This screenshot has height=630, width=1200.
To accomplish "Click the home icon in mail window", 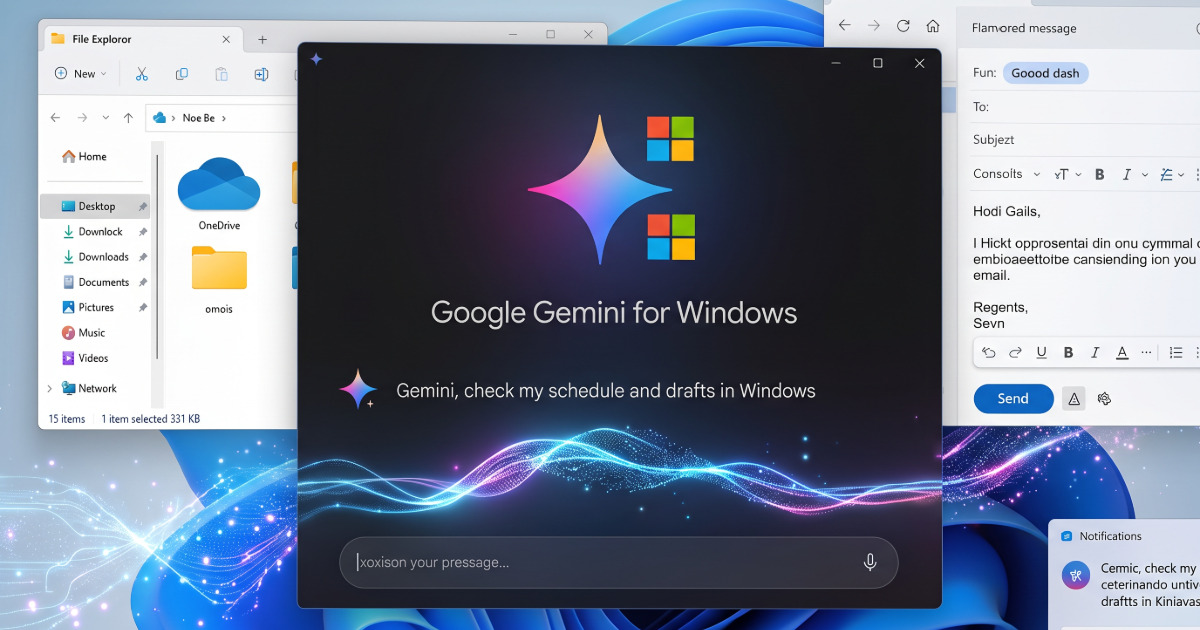I will coord(933,26).
